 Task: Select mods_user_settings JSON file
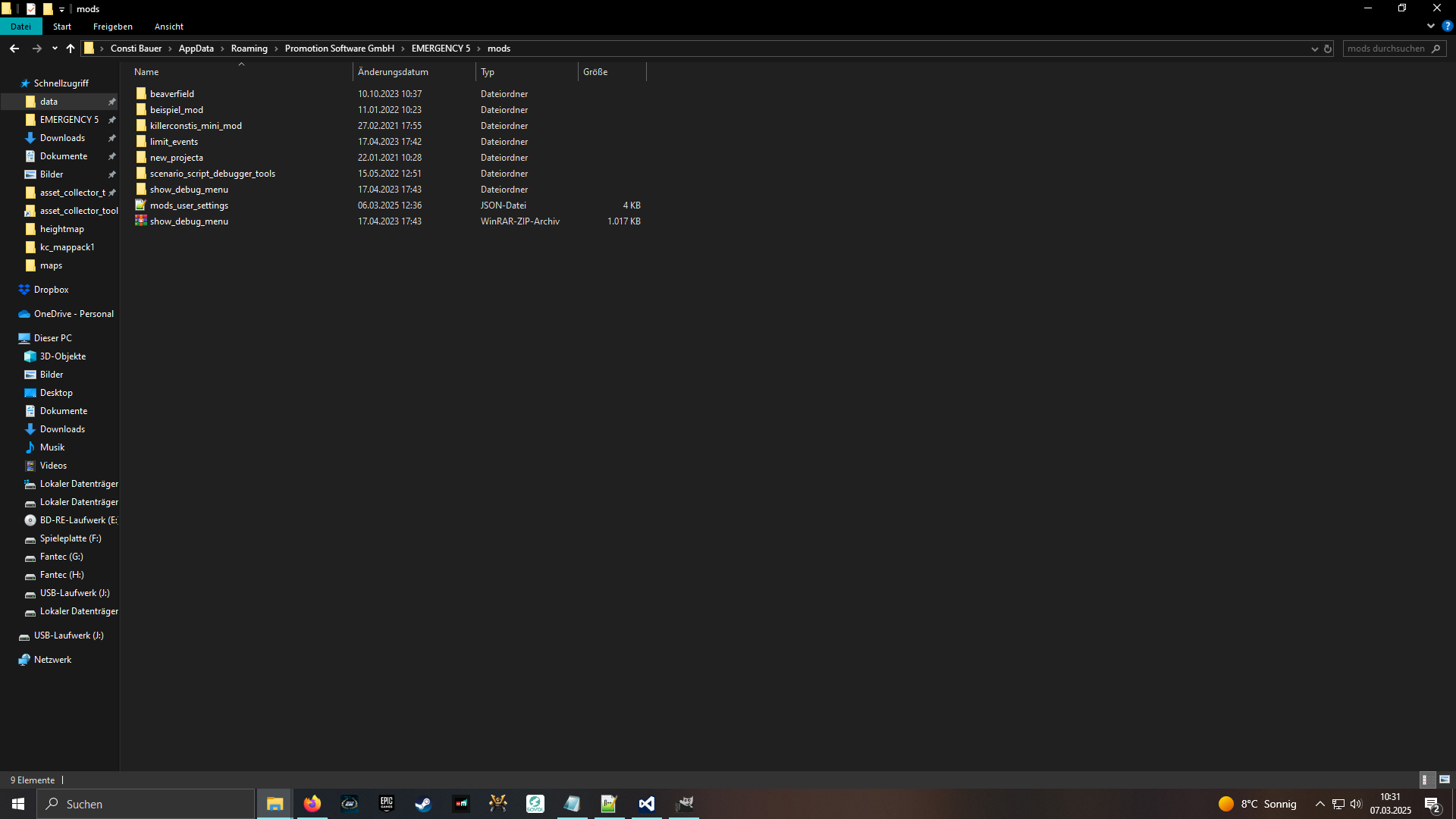click(x=189, y=206)
